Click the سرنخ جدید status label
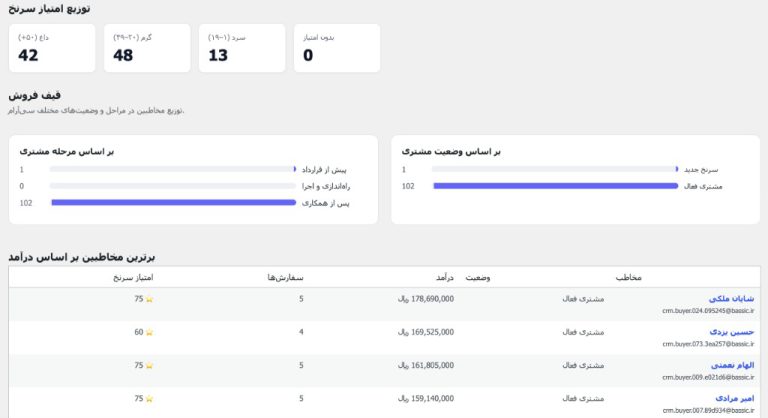 click(x=701, y=170)
